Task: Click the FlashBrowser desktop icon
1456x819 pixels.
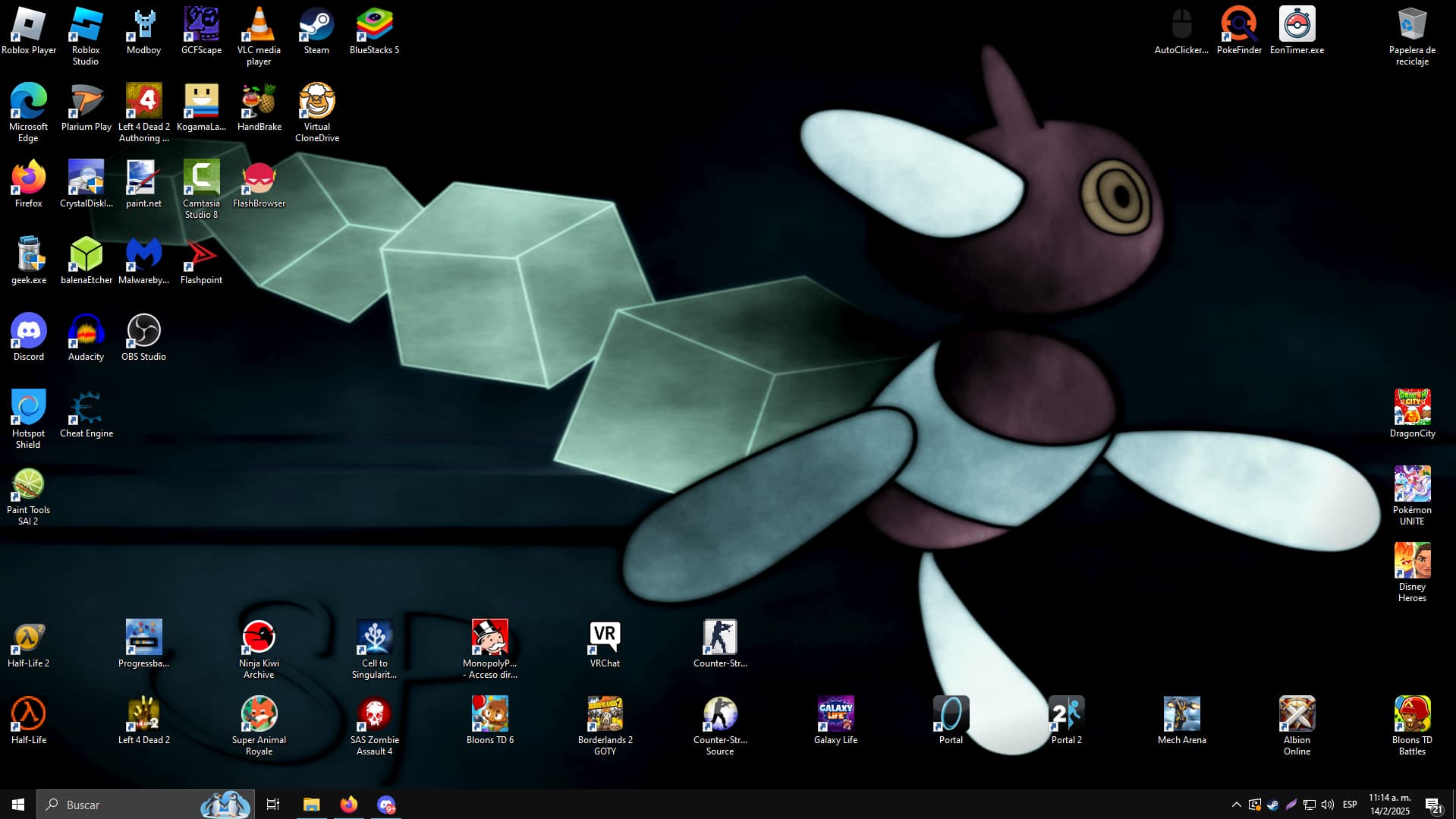Action: pos(259,184)
